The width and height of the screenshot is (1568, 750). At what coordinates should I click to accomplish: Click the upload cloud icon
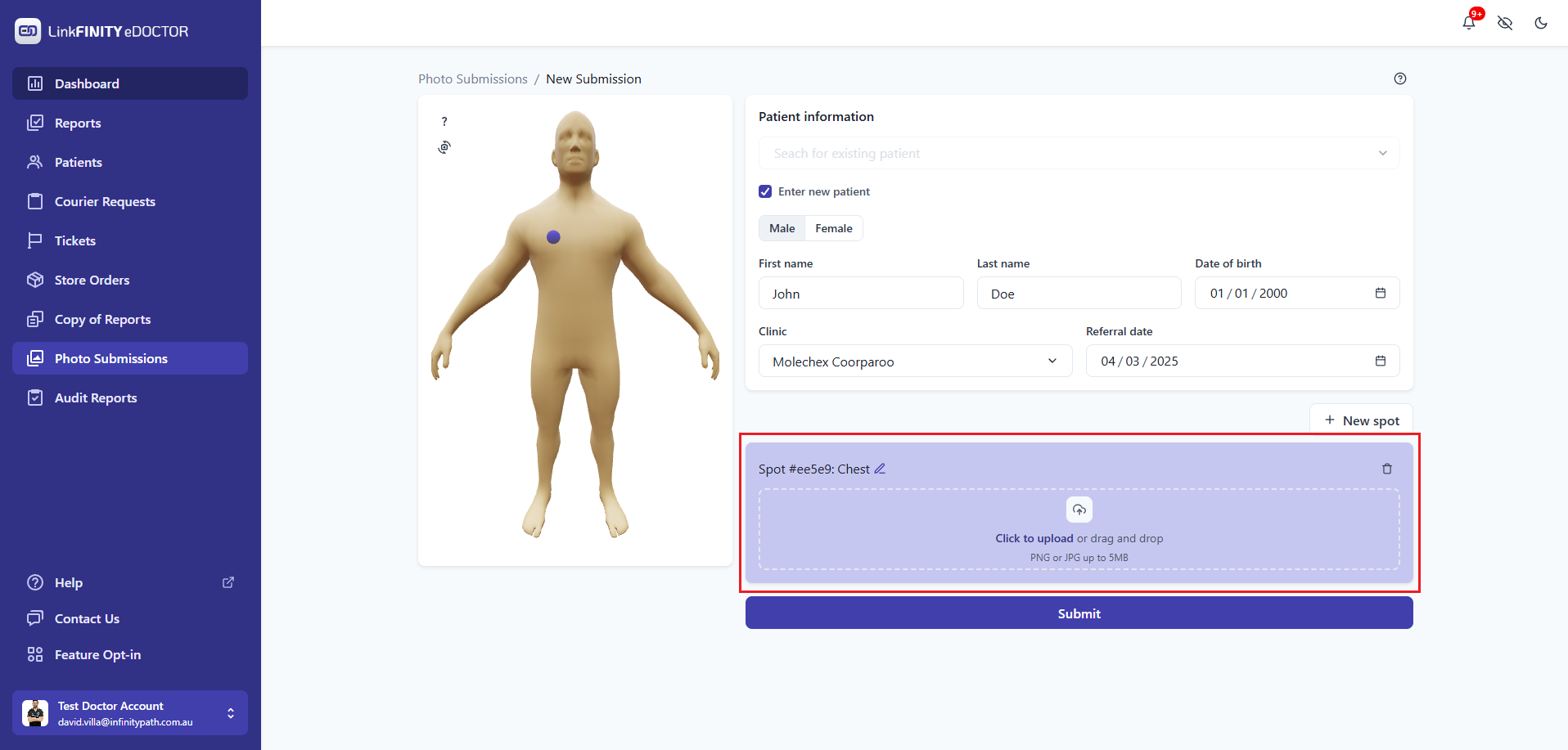point(1079,510)
